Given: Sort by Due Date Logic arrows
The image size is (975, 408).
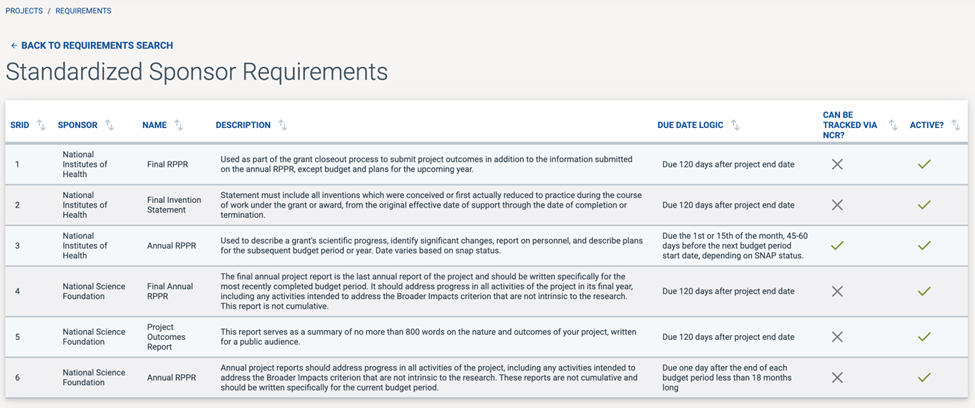Looking at the screenshot, I should [x=735, y=125].
